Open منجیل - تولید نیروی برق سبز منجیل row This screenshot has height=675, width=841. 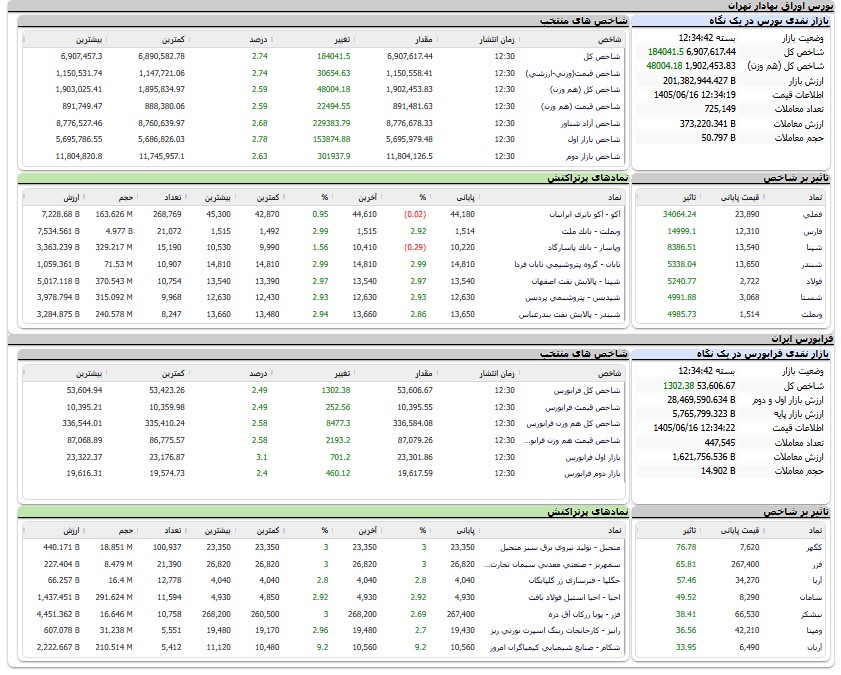[560, 547]
